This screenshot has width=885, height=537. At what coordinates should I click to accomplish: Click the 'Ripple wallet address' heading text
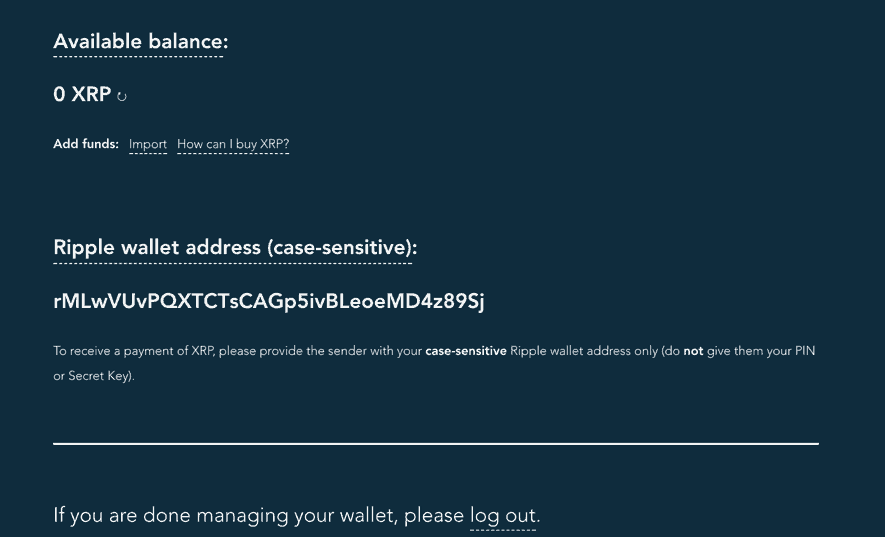point(157,248)
